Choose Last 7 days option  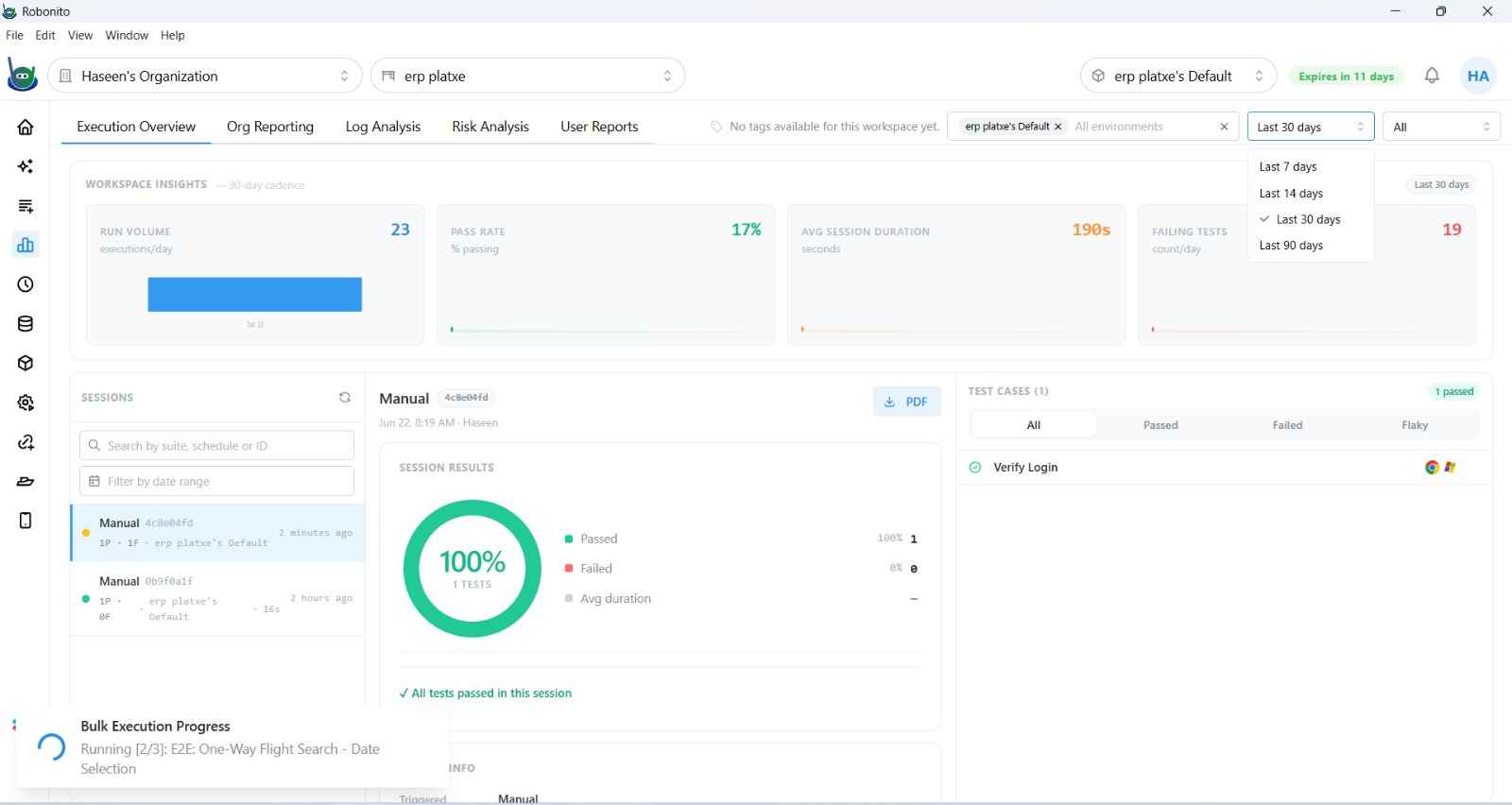1311,166
